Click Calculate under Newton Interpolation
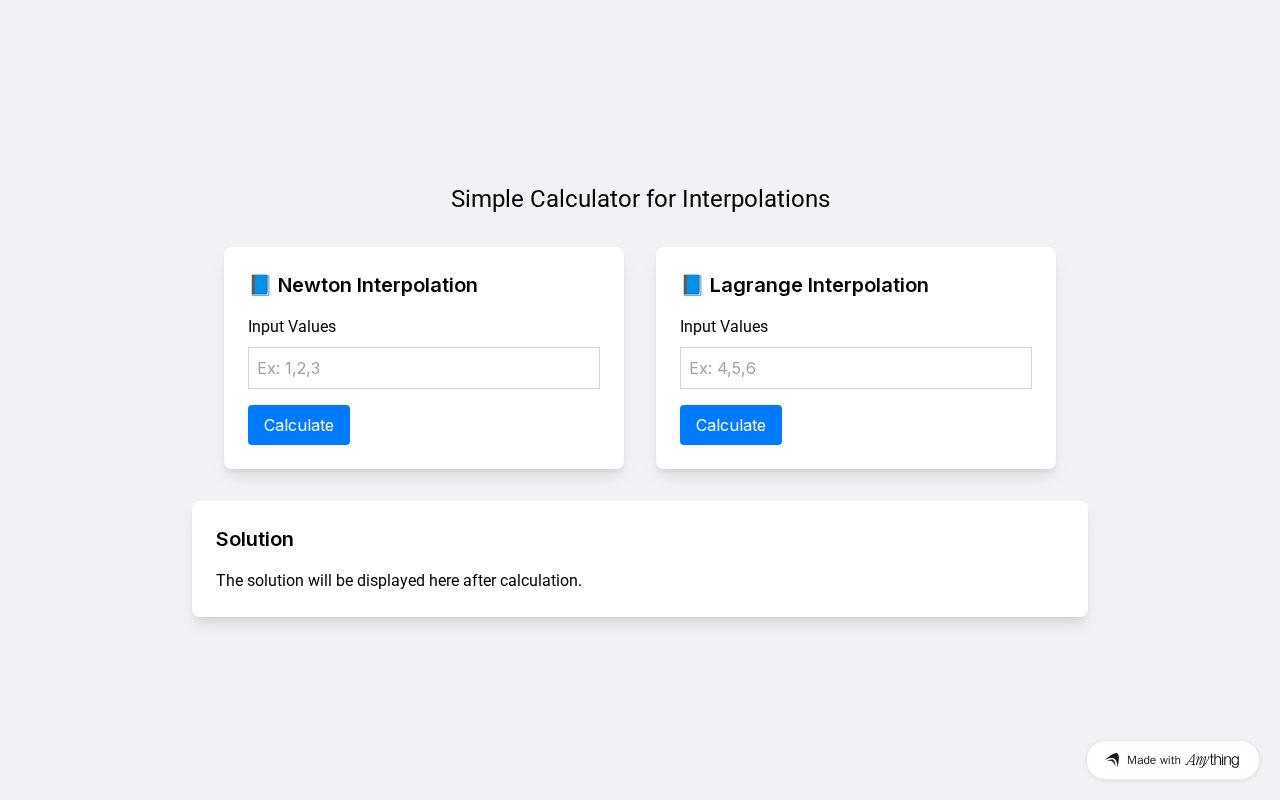The height and width of the screenshot is (800, 1280). point(299,425)
